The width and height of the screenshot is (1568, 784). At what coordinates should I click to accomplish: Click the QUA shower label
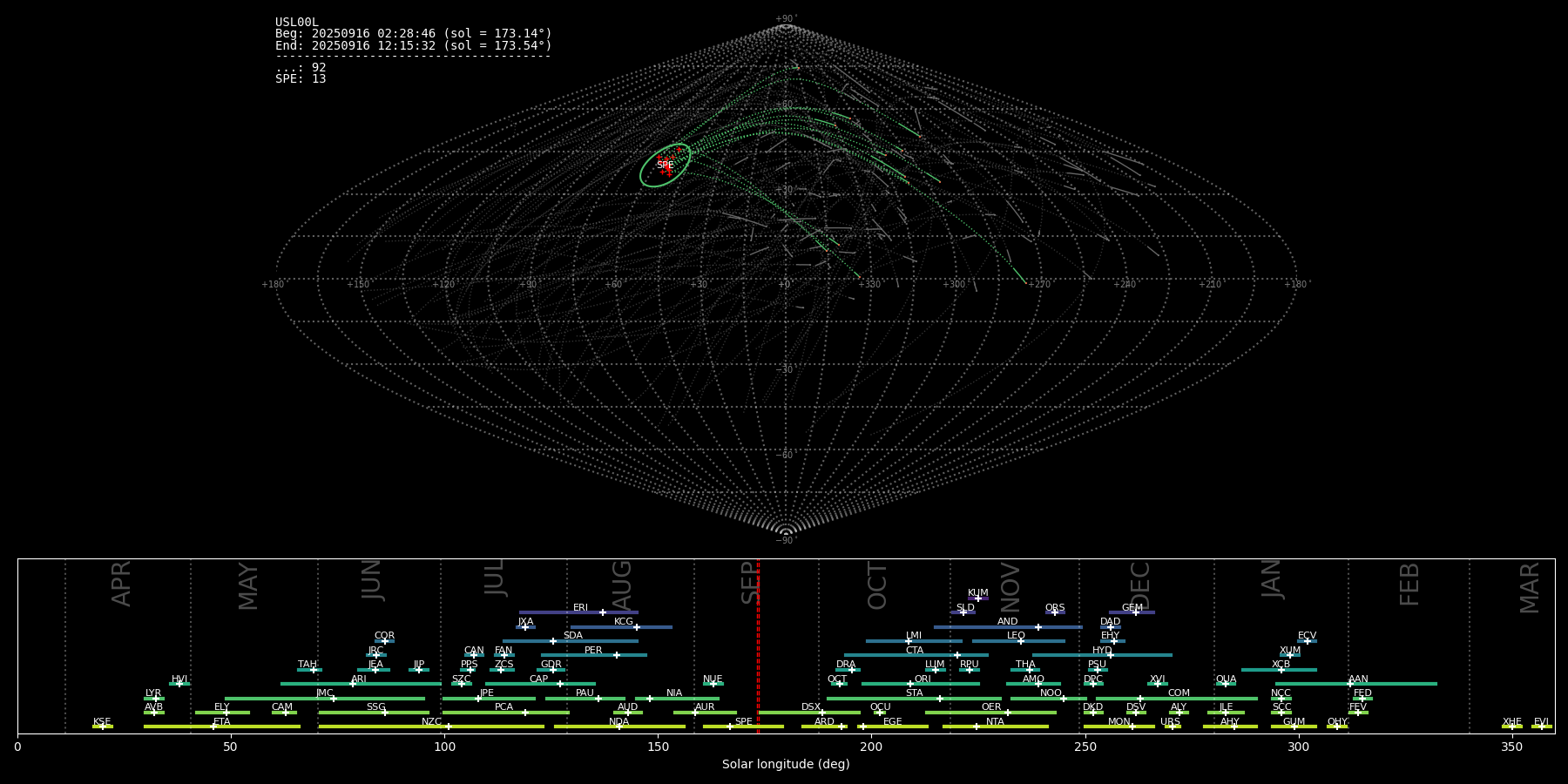coord(1226,679)
